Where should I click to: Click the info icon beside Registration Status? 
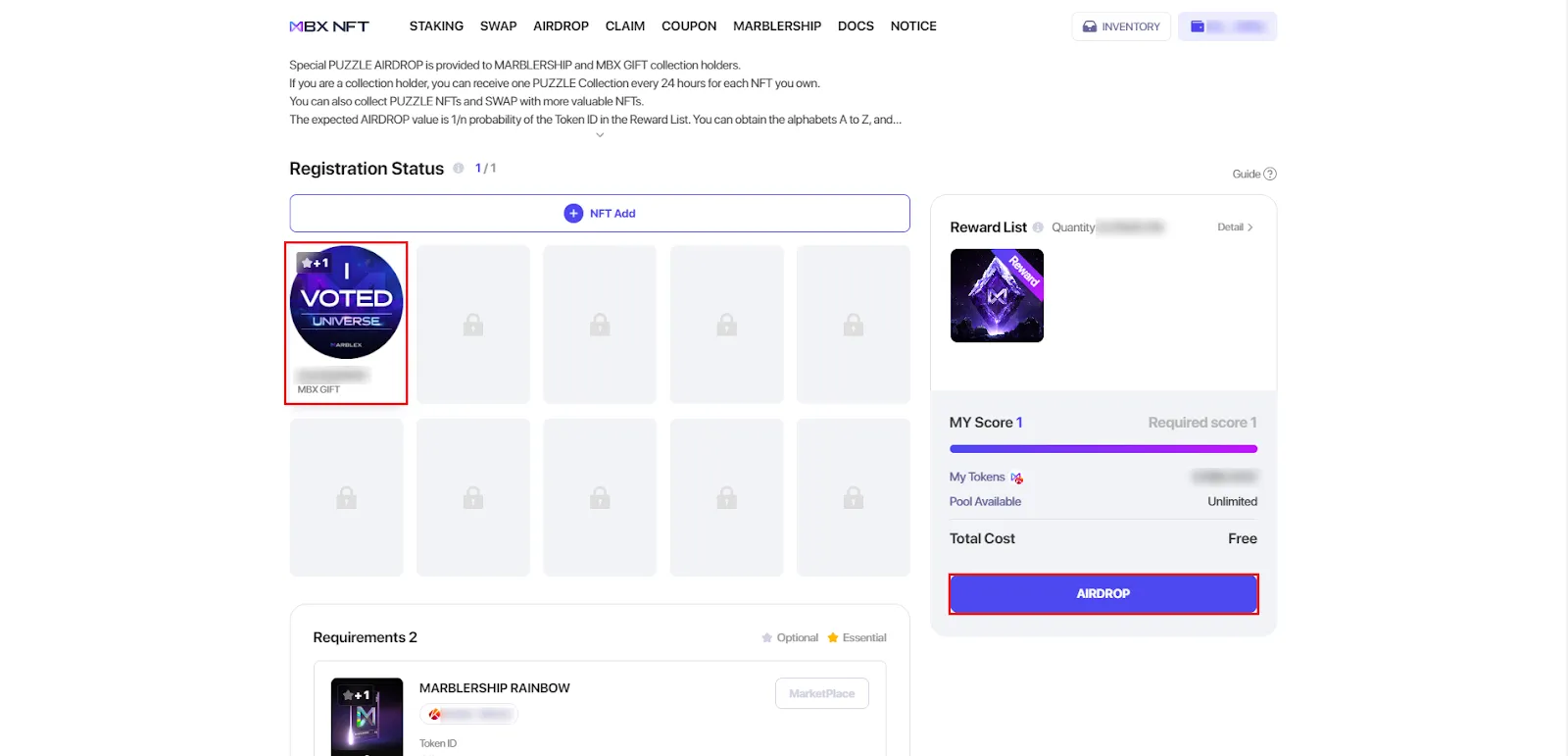(x=458, y=169)
